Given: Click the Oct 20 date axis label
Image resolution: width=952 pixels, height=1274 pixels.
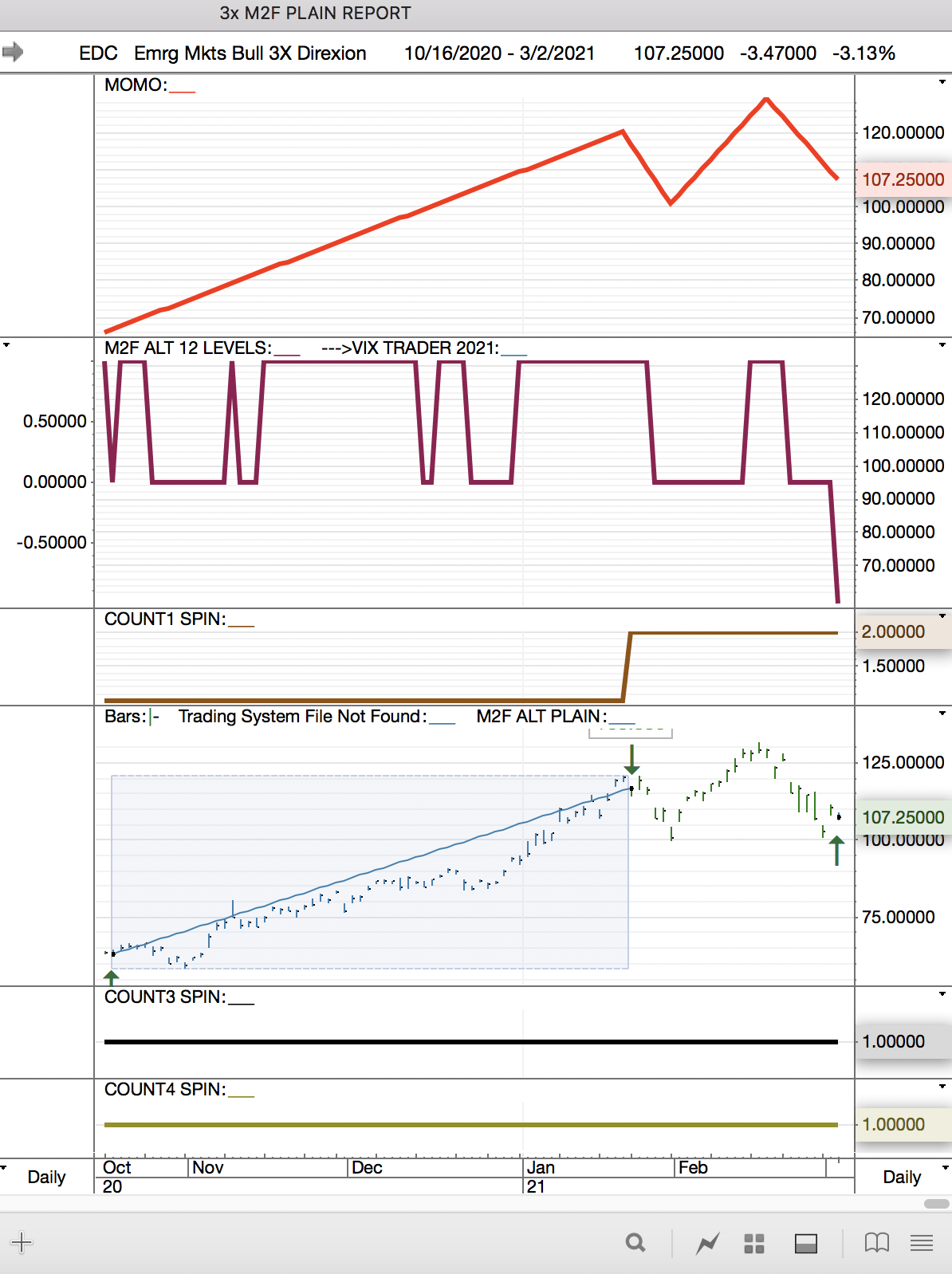Looking at the screenshot, I should (x=116, y=1177).
